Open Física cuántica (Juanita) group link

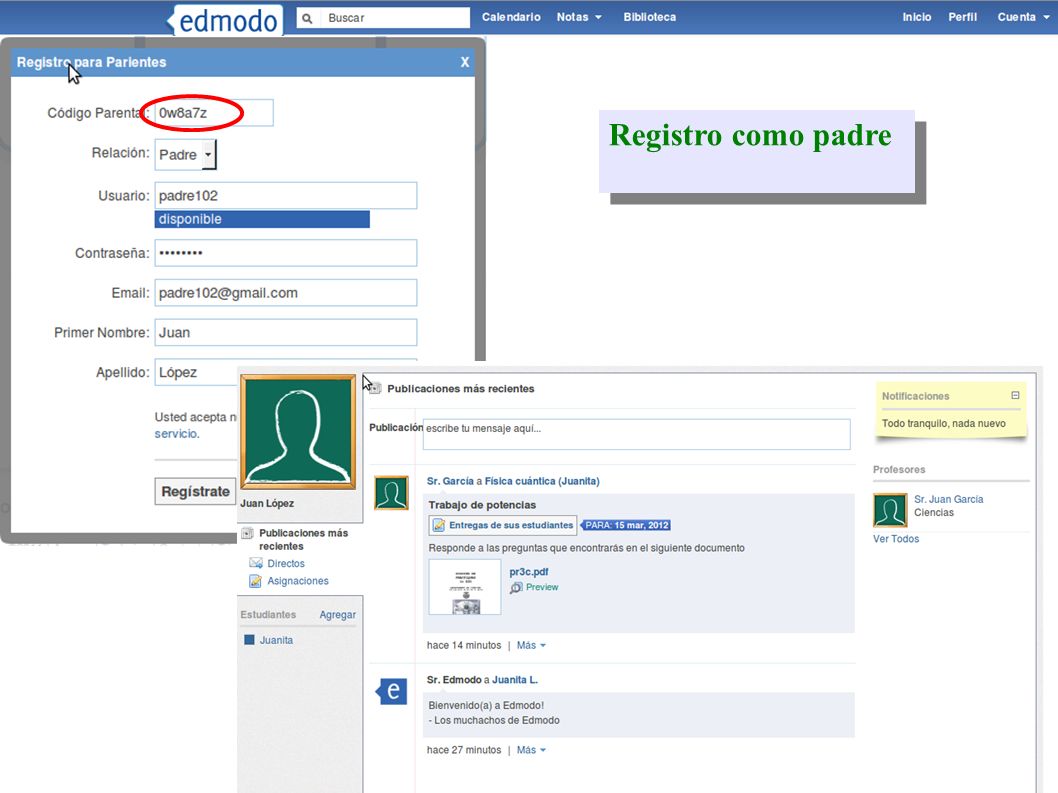tap(542, 481)
